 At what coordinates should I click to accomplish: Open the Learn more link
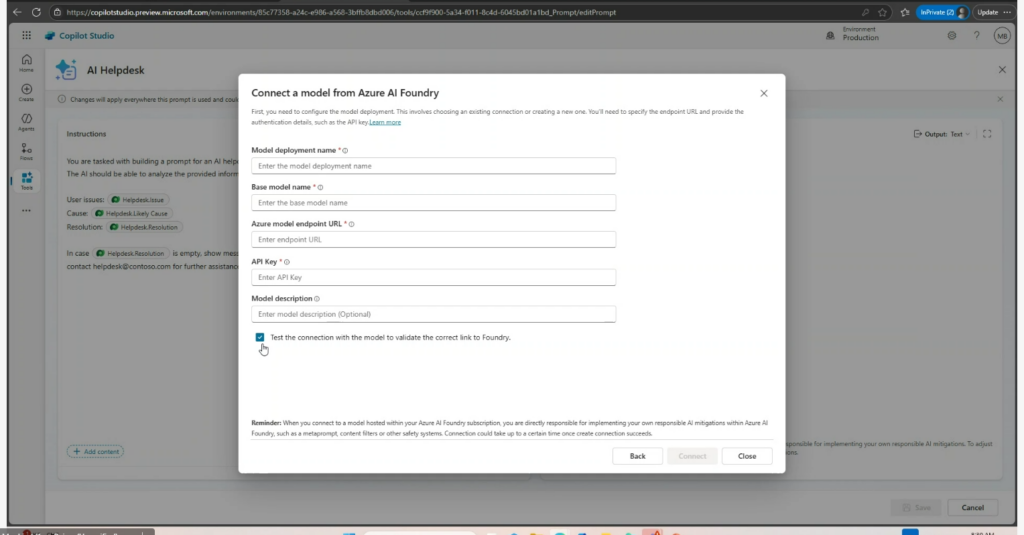tap(385, 122)
